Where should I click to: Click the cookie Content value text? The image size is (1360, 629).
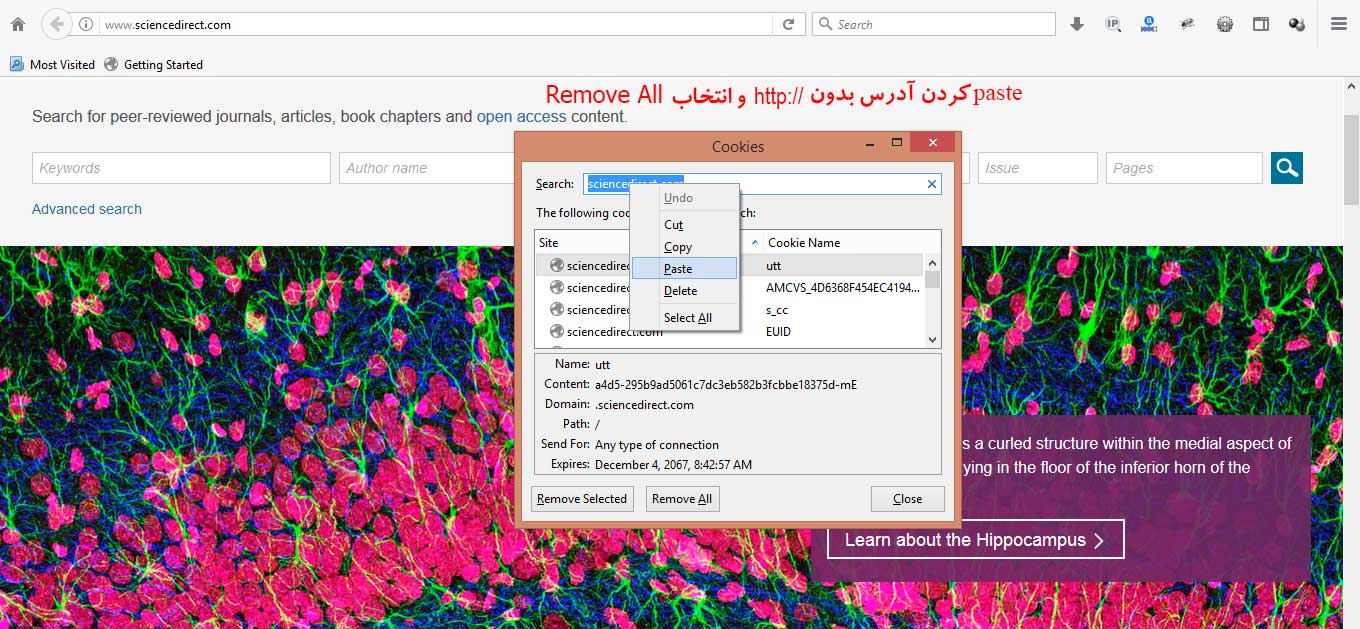pyautogui.click(x=726, y=385)
